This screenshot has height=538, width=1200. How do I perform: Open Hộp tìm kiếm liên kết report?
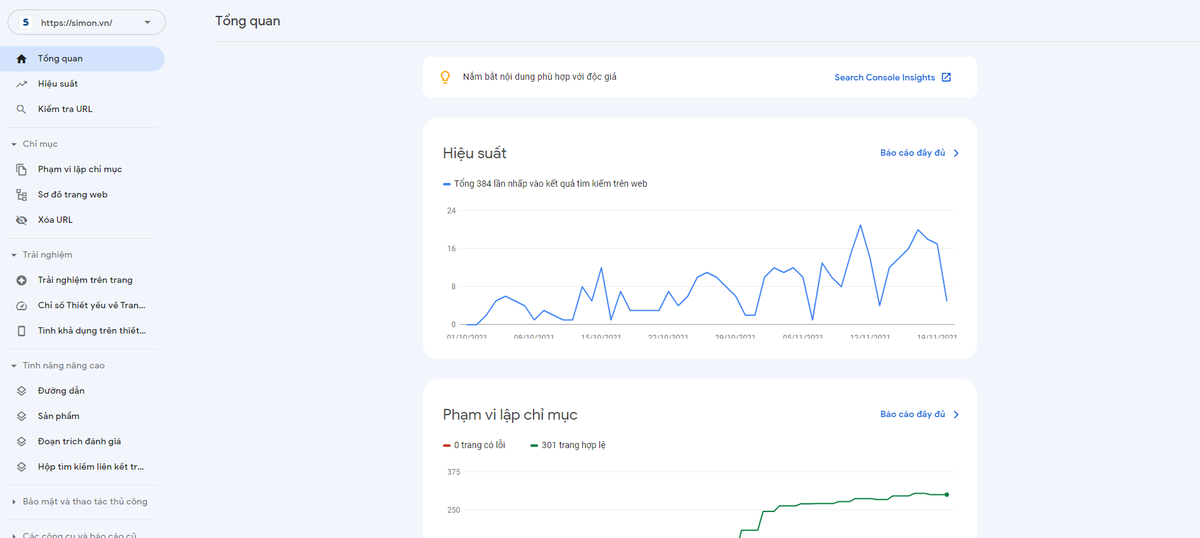82,467
